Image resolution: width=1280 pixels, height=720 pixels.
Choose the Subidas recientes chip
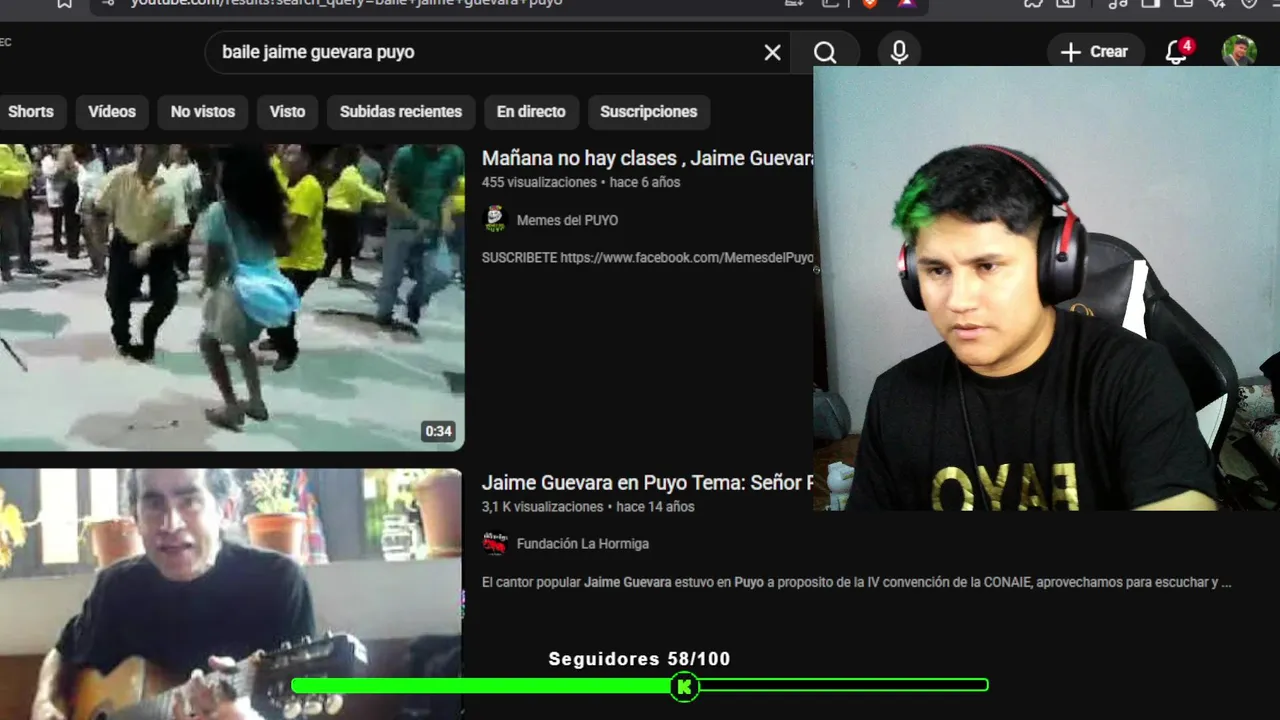point(401,112)
